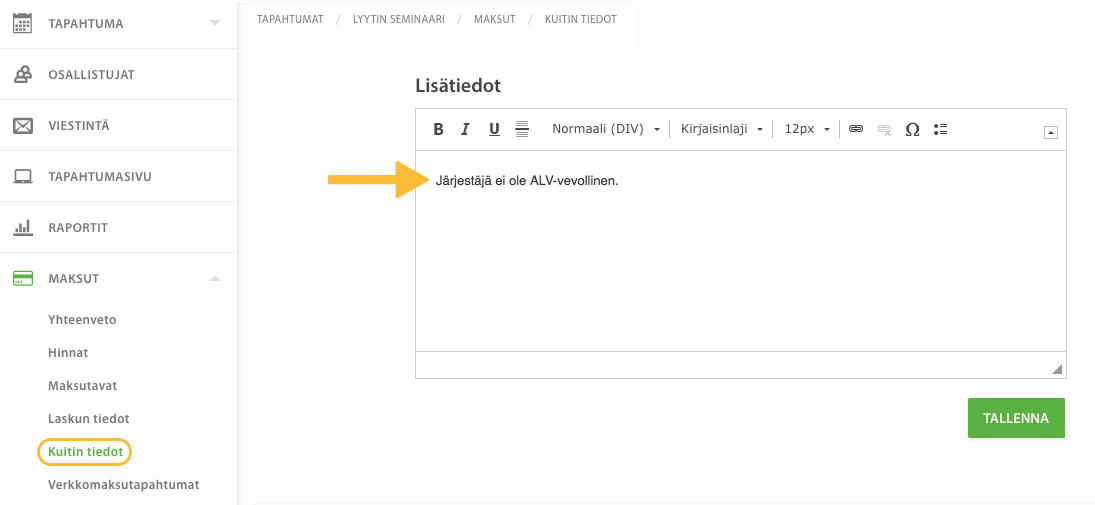Save with the Tallenna button
The image size is (1095, 505).
(x=1016, y=418)
